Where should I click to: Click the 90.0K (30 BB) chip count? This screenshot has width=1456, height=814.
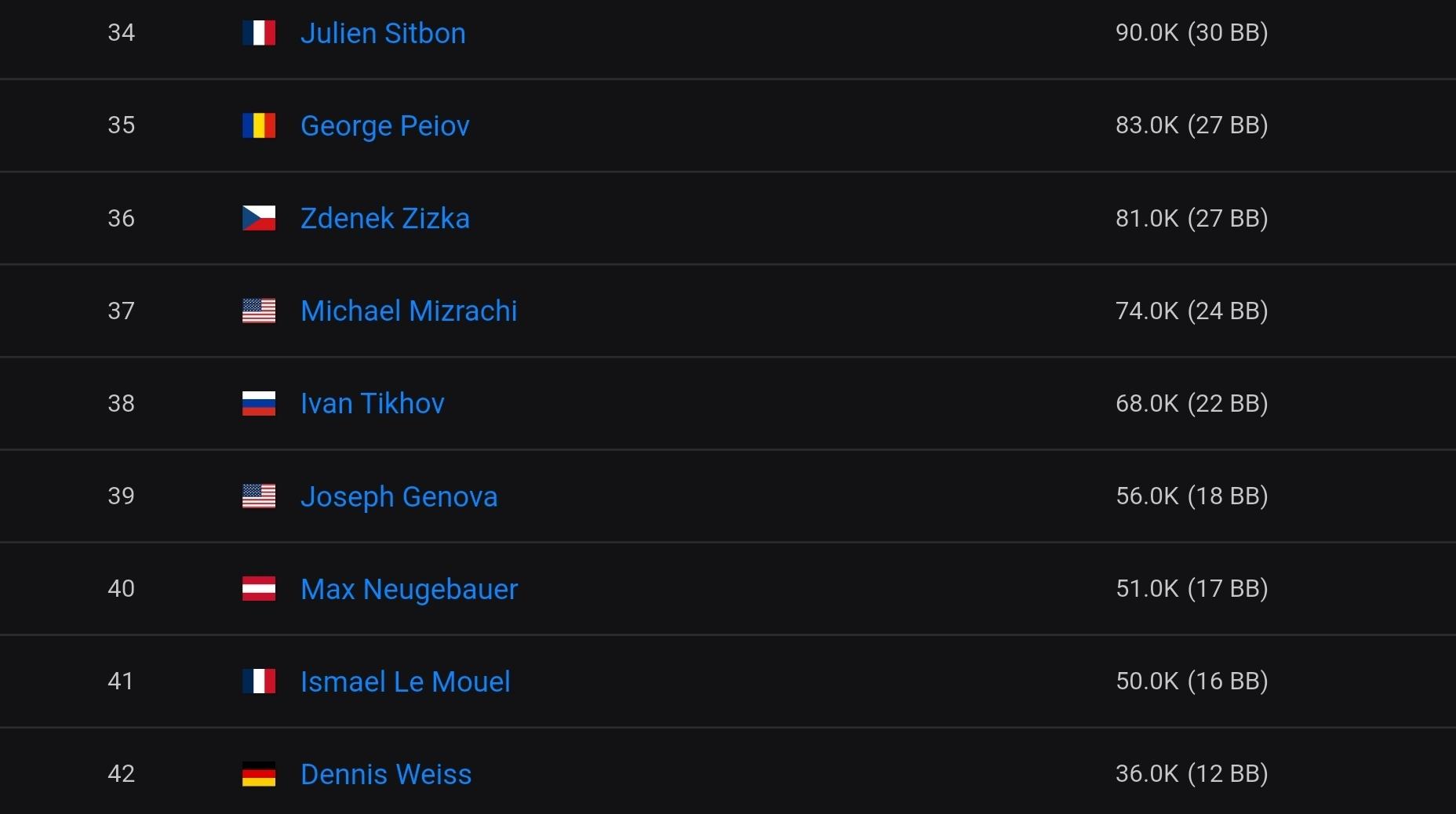tap(1191, 32)
